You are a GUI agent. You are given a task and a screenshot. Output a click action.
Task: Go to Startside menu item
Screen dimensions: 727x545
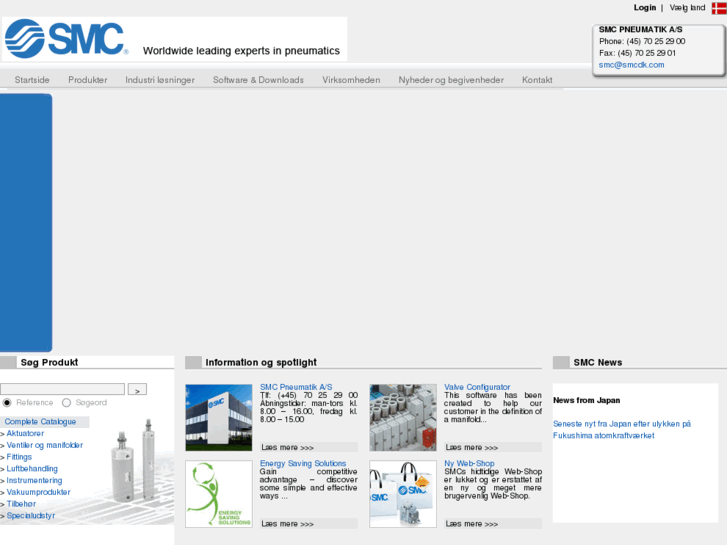pyautogui.click(x=32, y=80)
